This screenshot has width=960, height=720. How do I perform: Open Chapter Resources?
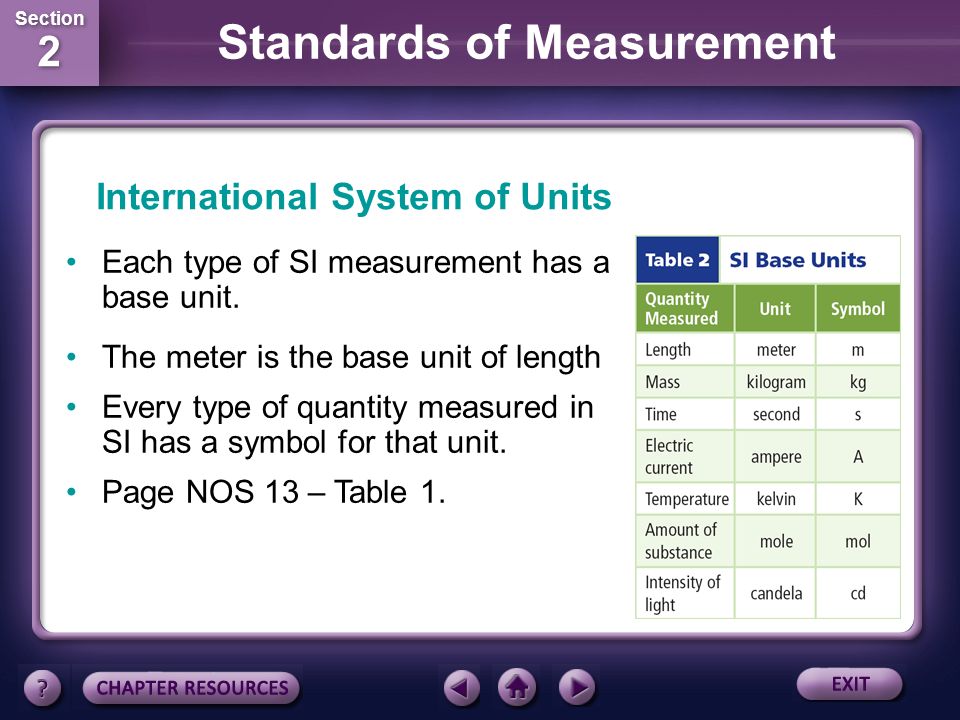click(192, 688)
